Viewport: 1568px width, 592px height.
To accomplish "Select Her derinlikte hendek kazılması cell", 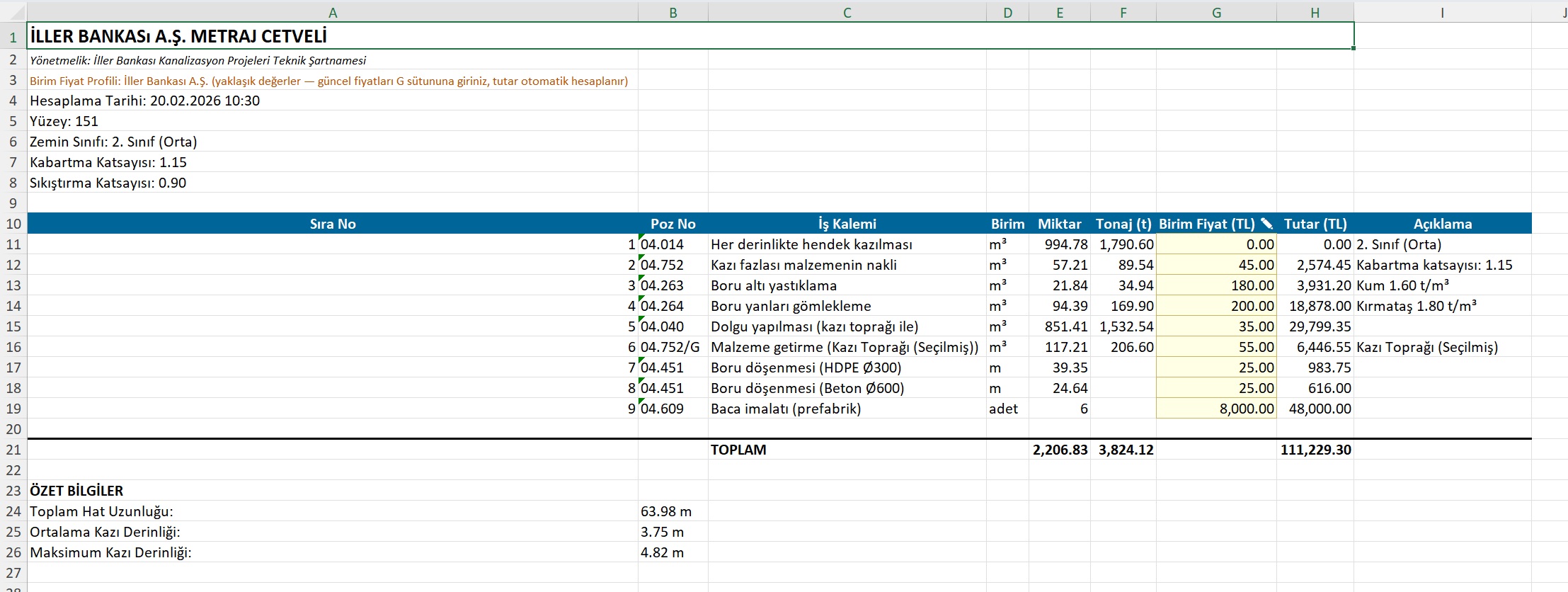I will [847, 244].
